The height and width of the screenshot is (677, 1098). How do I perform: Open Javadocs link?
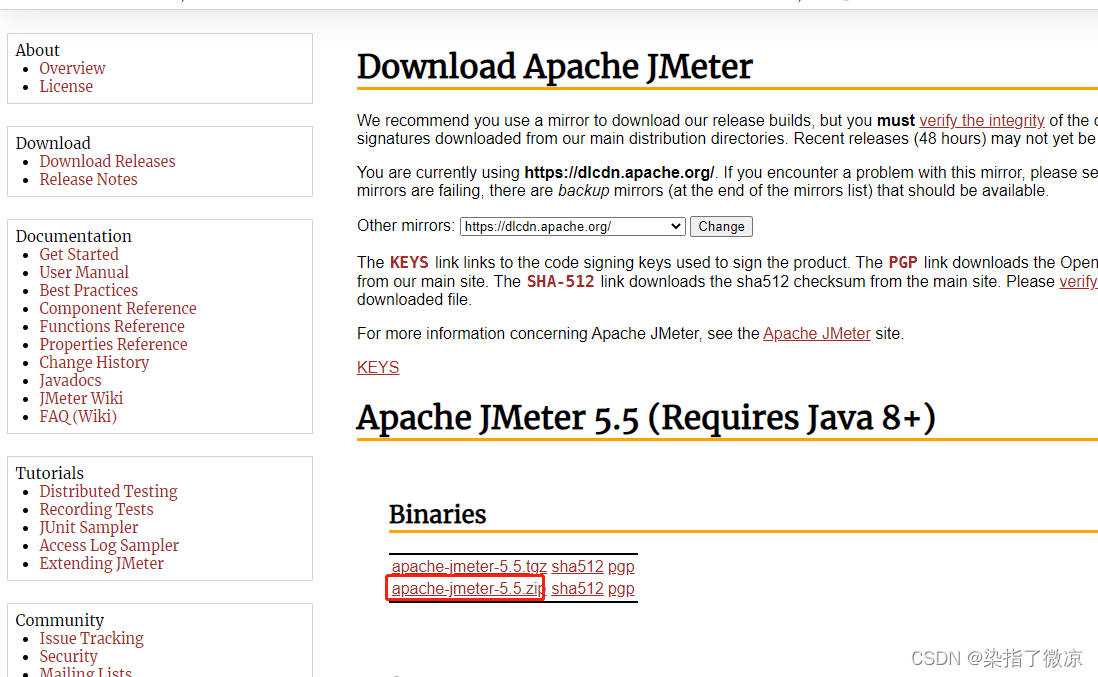pos(70,381)
